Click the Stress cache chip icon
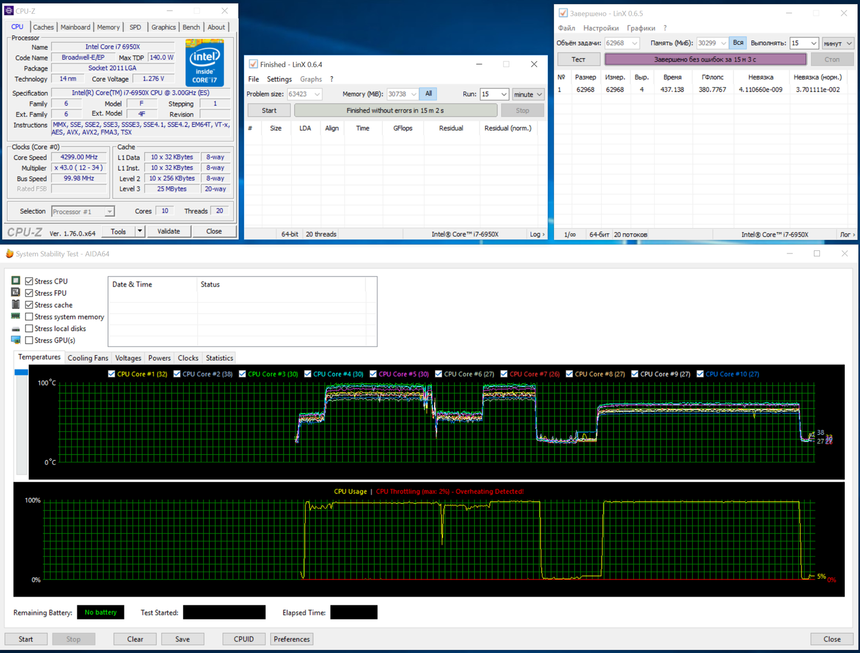The height and width of the screenshot is (653, 860). (x=15, y=305)
